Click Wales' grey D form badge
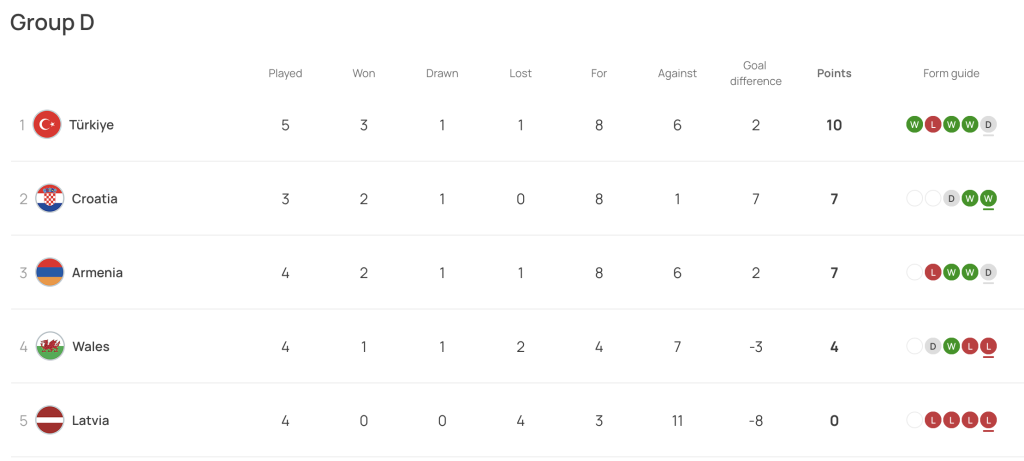This screenshot has width=1024, height=461. tap(933, 346)
